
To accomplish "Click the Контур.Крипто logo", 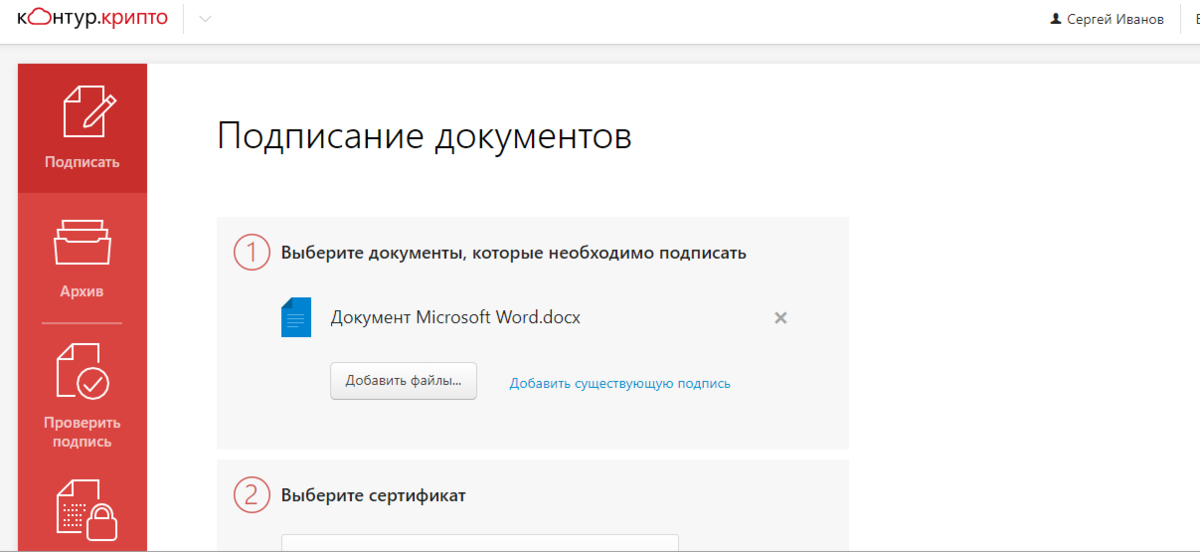I will point(92,18).
